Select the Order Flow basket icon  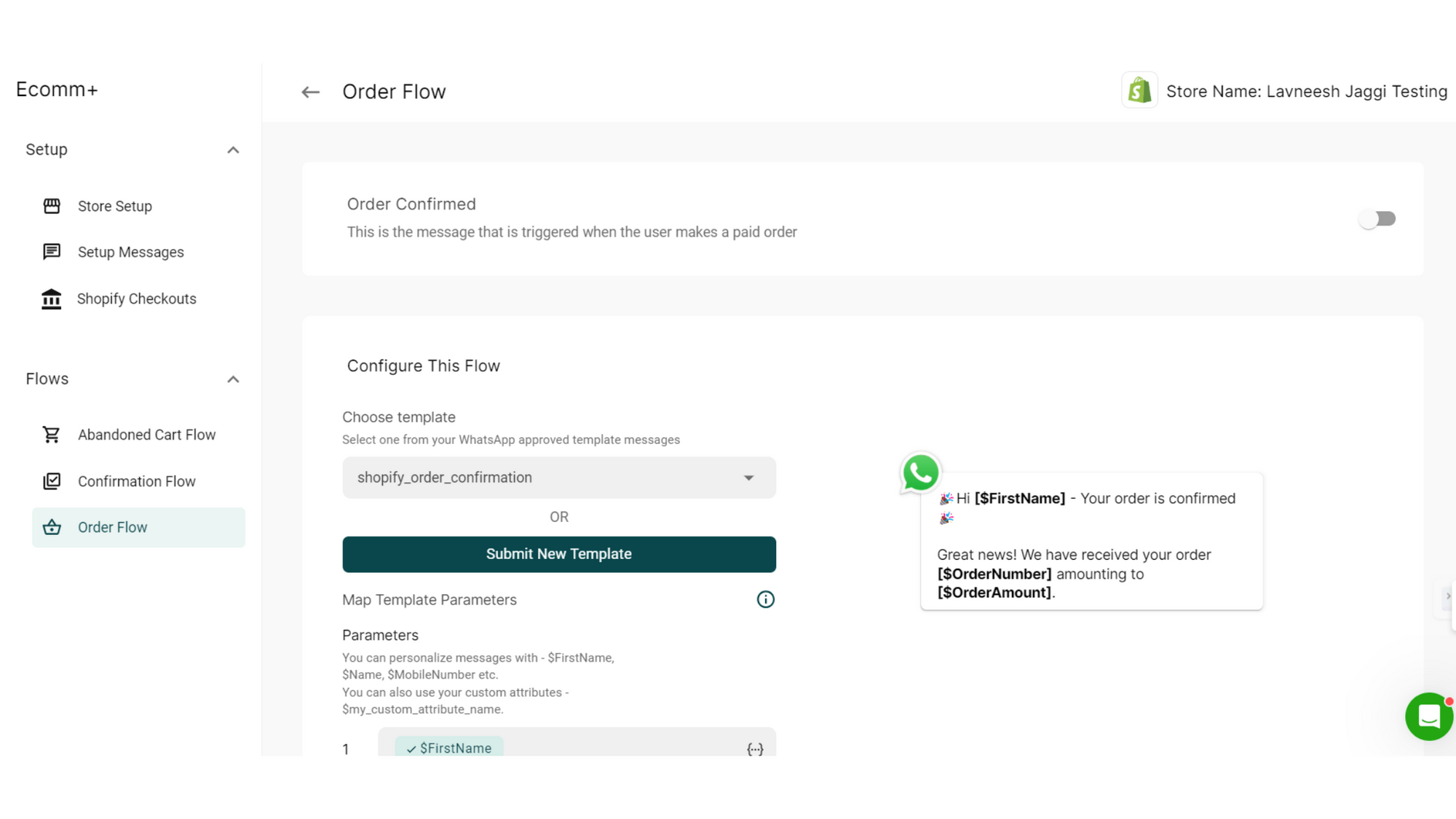(51, 527)
